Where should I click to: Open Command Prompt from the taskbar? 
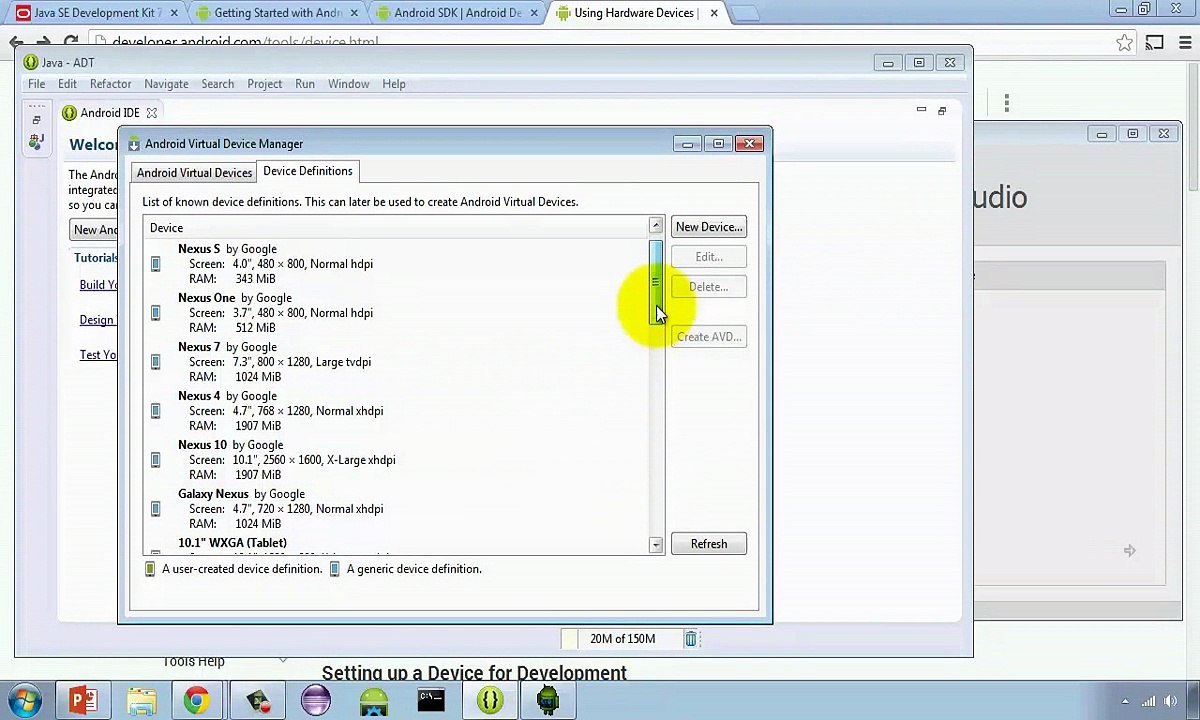pos(431,700)
